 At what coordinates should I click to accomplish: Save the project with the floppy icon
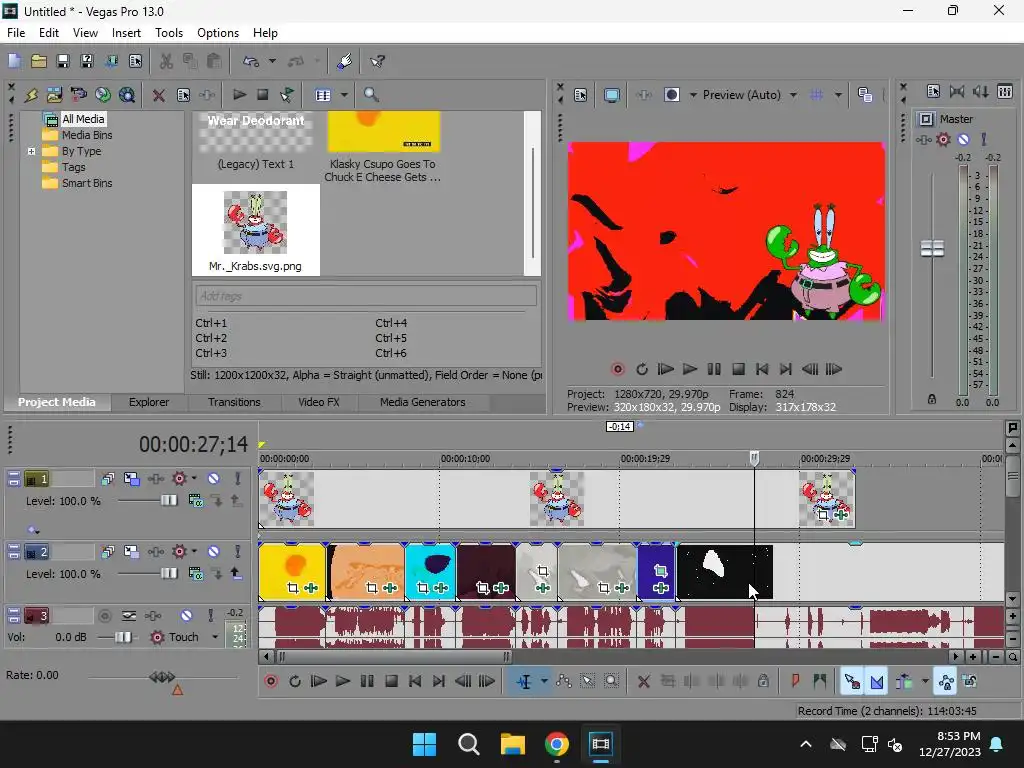point(63,61)
